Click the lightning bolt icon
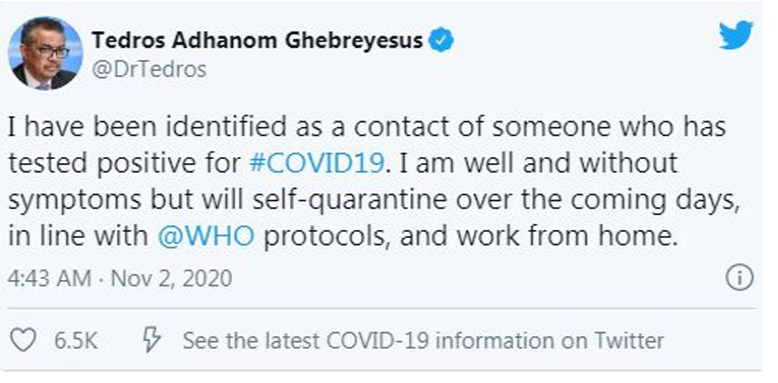 pos(152,340)
